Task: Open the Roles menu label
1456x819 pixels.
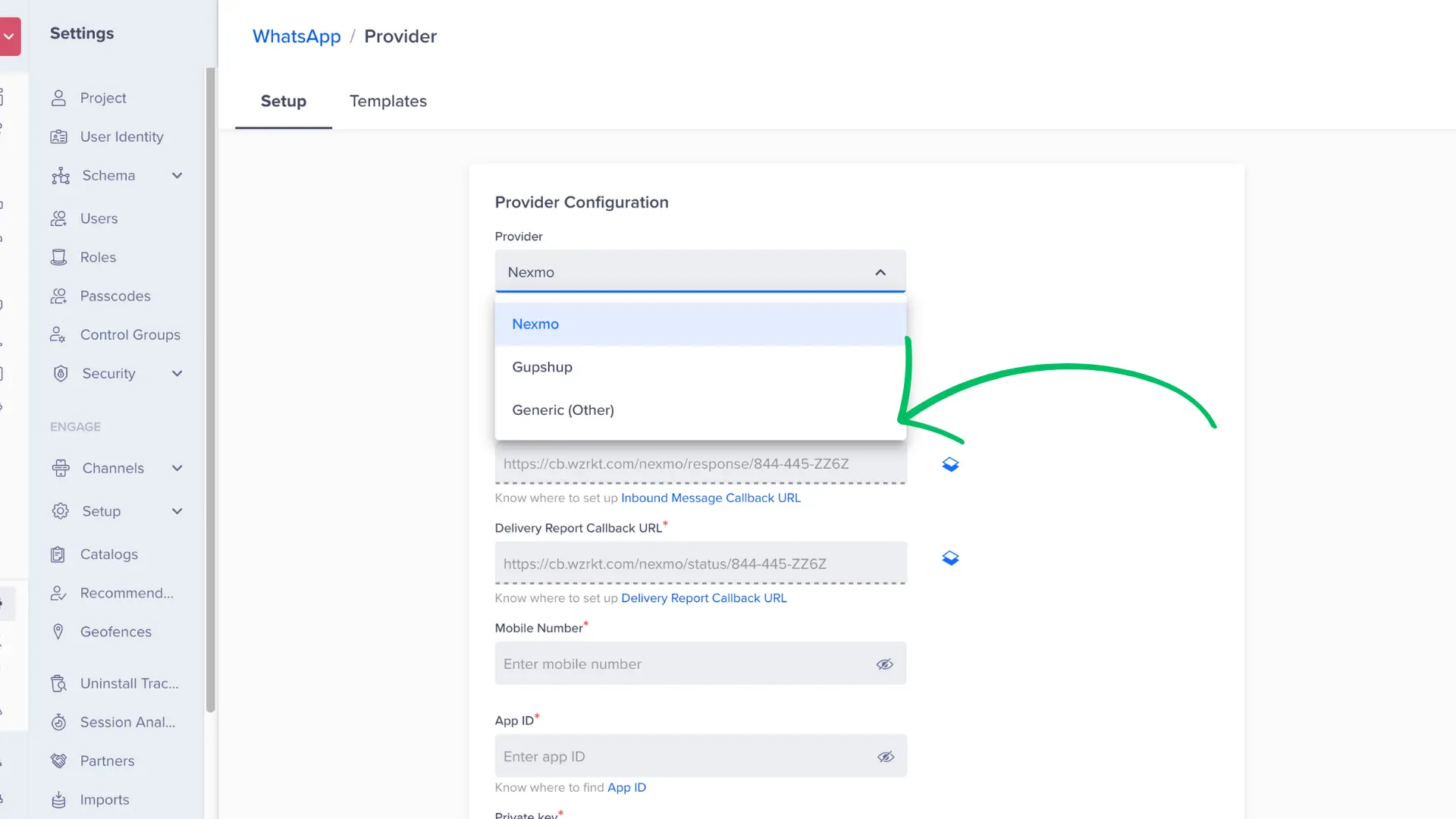Action: [x=98, y=257]
